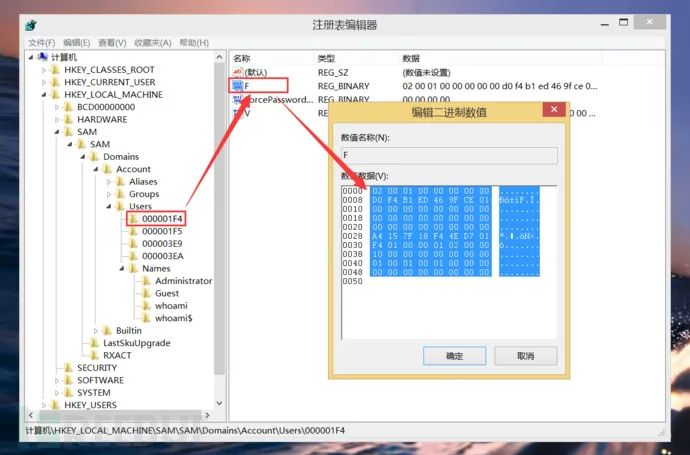Click the tree scroll-up arrow

click(220, 57)
